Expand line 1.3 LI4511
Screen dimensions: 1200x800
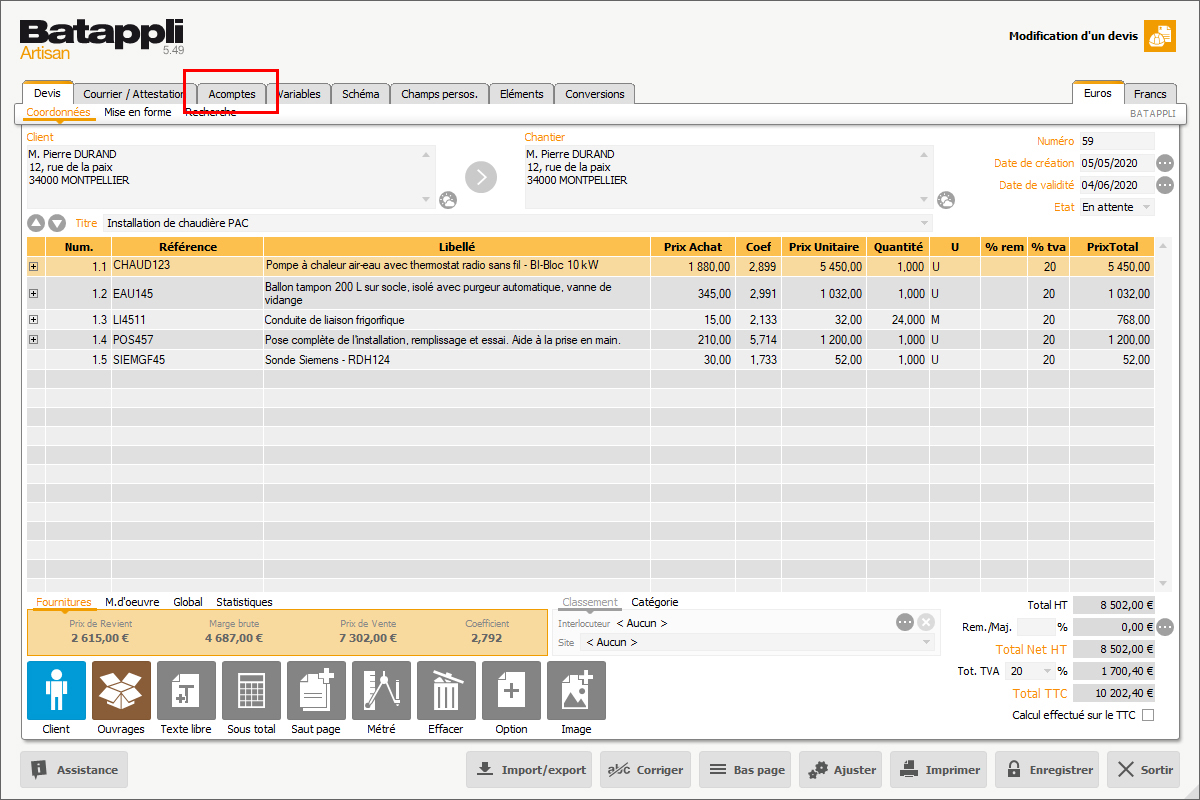[x=33, y=320]
